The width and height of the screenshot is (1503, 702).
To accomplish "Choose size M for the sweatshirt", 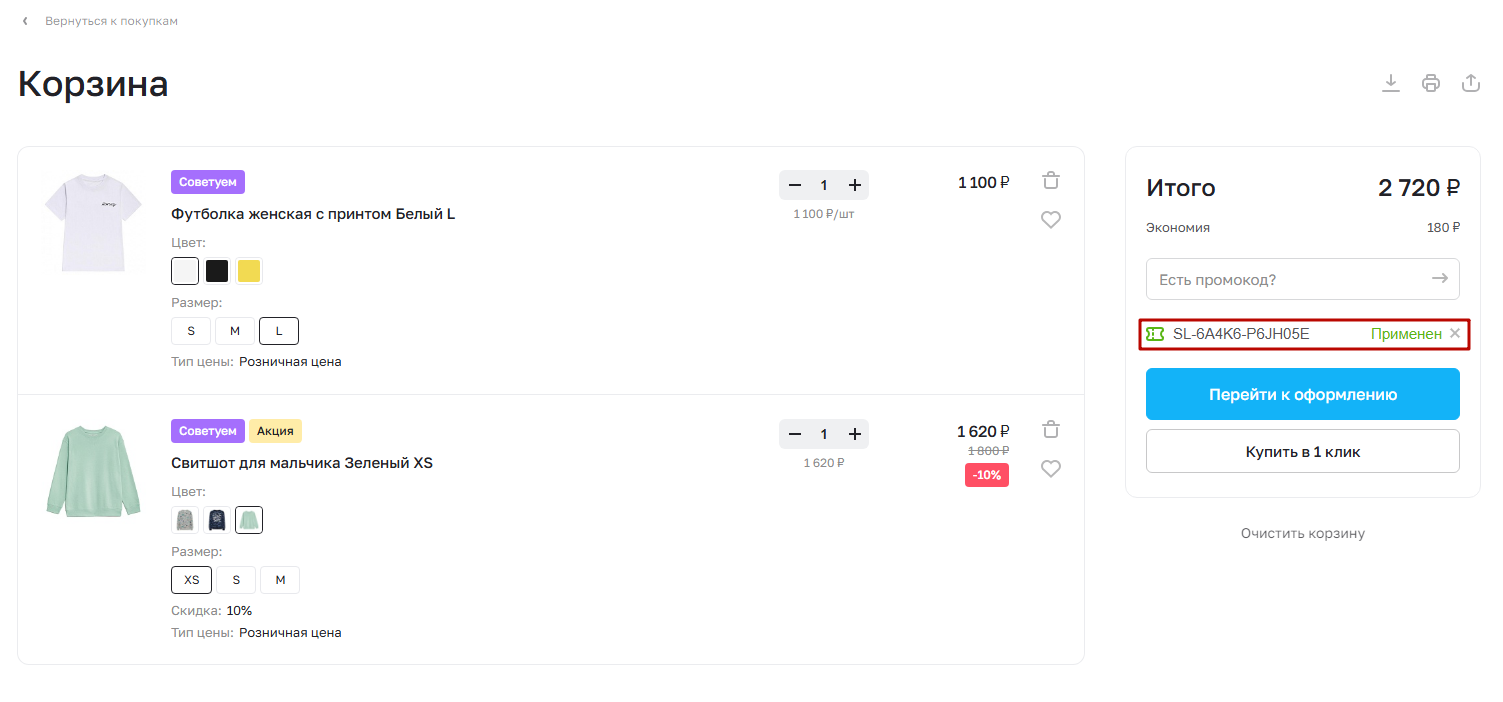I will (x=280, y=580).
